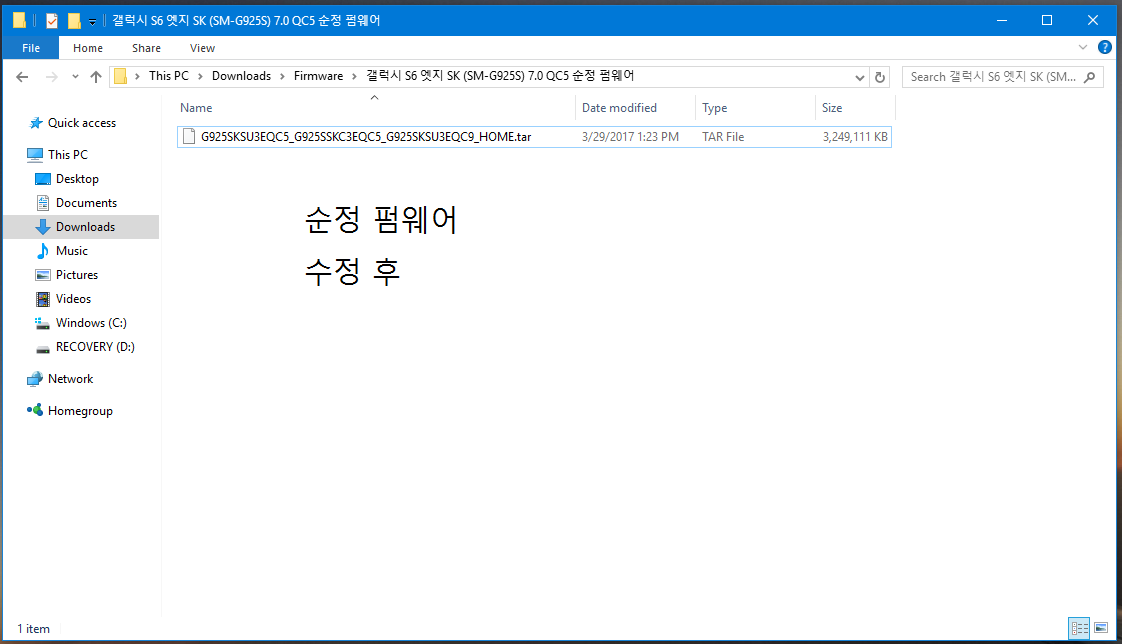
Task: Open the Share ribbon tab
Action: pos(146,48)
